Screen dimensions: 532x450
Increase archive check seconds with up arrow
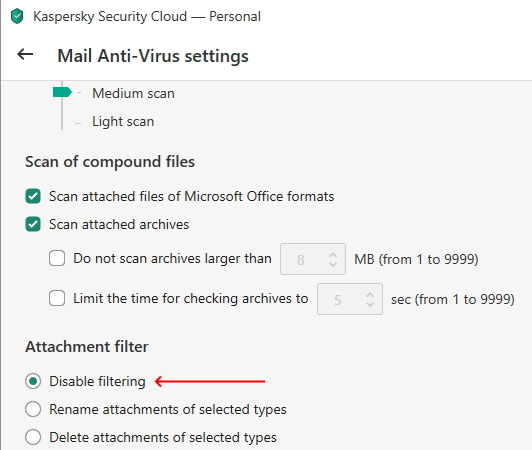coord(370,295)
